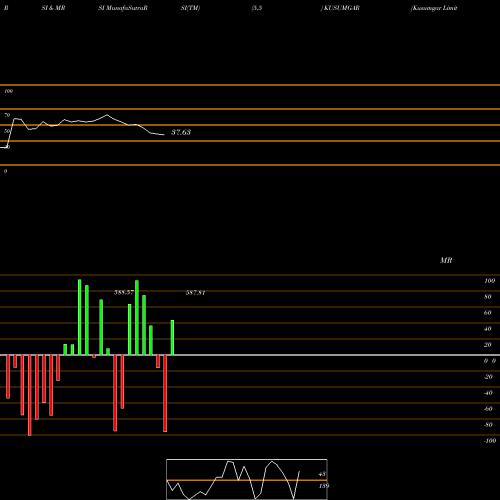This screenshot has width=500, height=500.
Task: Click the '48' value beside the mini chart
Action: (x=322, y=474)
